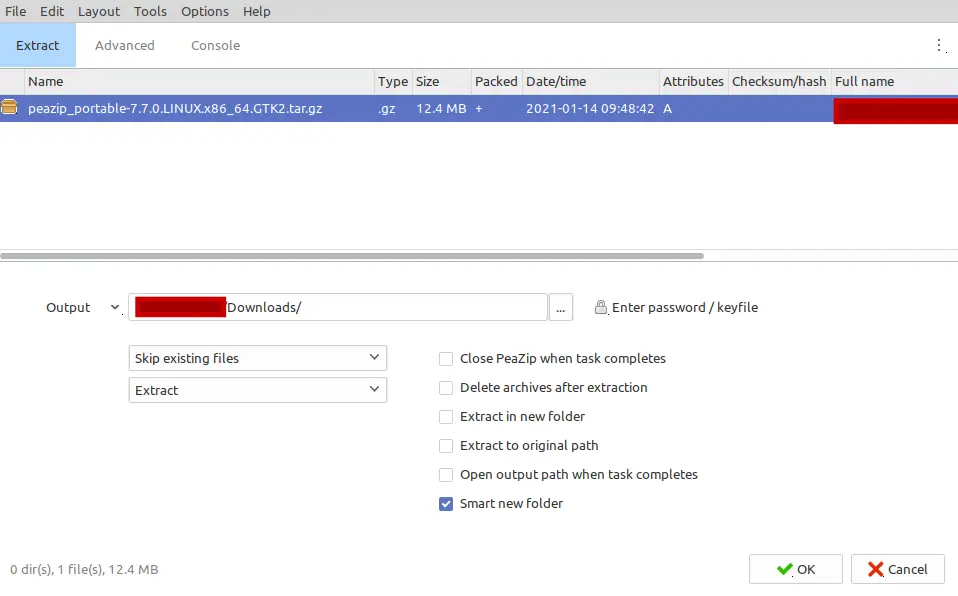Expand the Output path history arrow

[x=115, y=308]
